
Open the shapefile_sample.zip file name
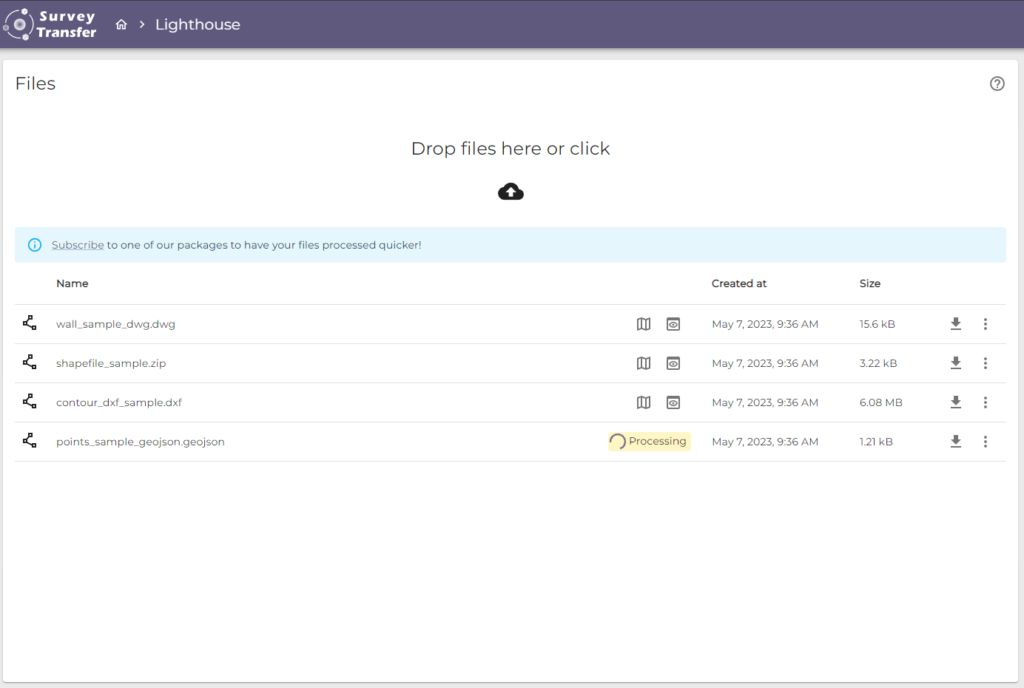pyautogui.click(x=111, y=363)
